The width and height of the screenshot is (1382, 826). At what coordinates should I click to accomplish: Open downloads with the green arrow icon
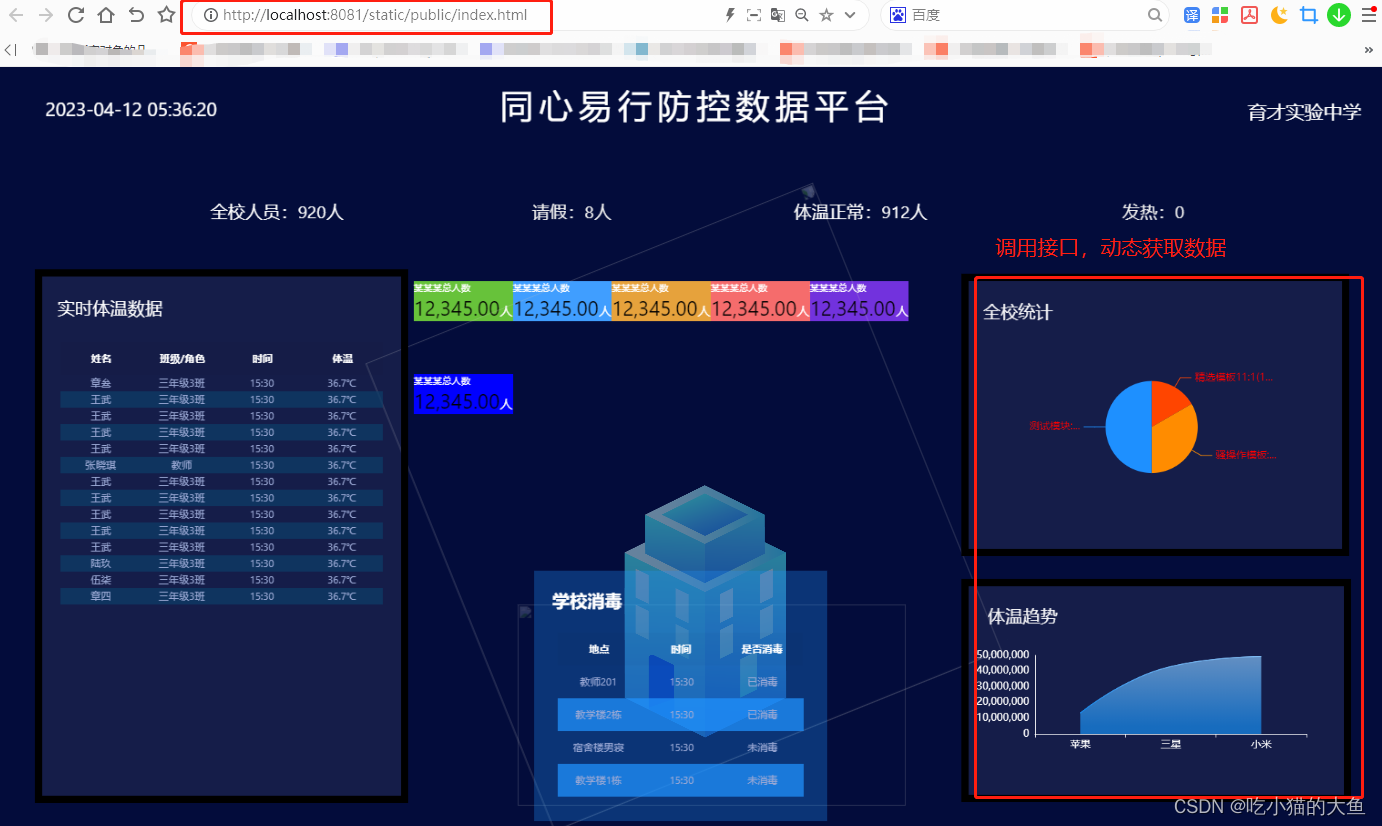click(x=1338, y=15)
